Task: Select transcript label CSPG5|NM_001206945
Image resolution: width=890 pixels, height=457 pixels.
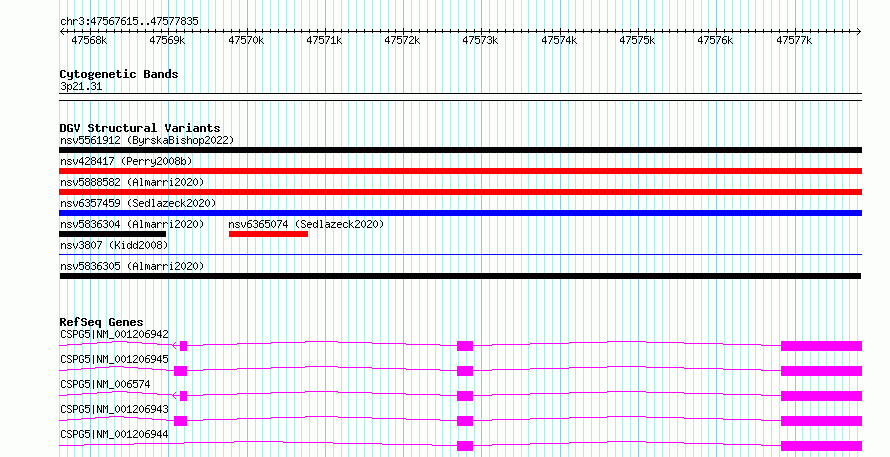Action: tap(114, 359)
